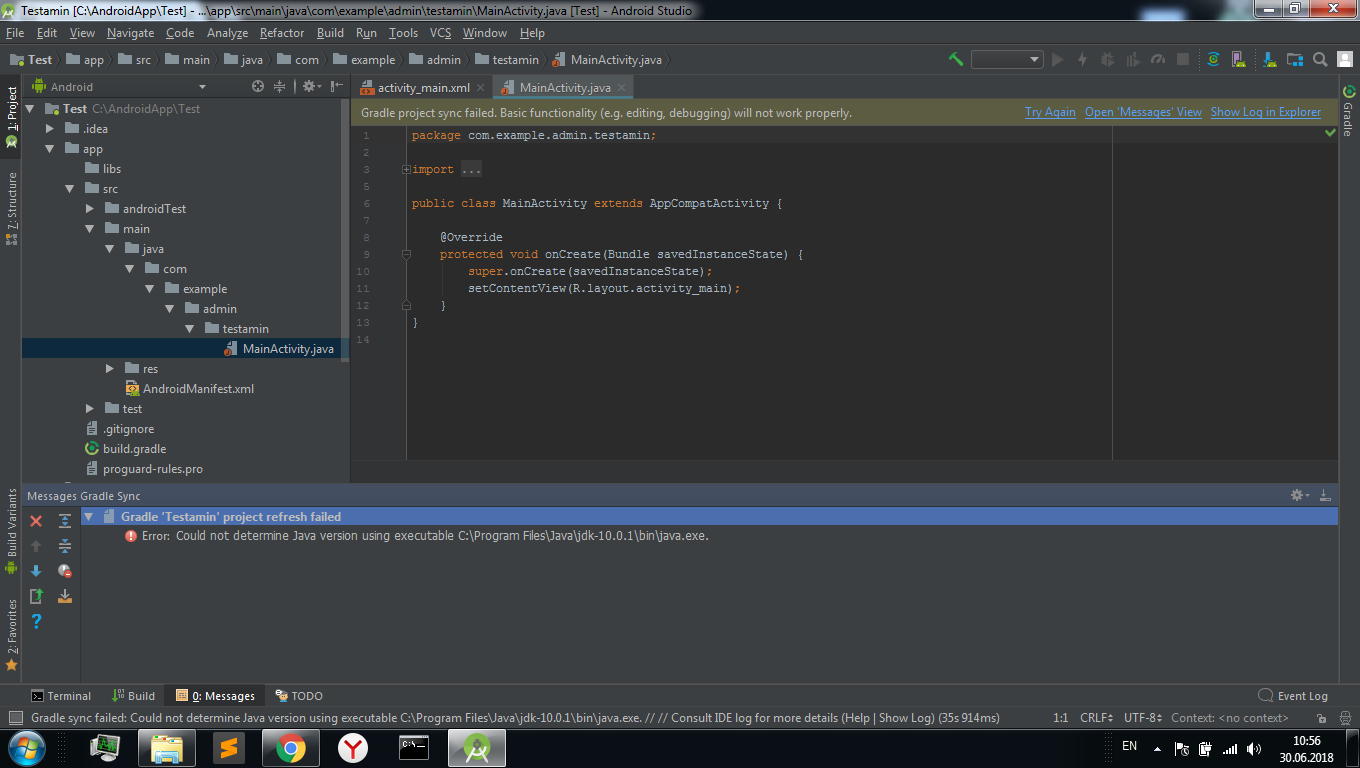Viewport: 1360px width, 768px height.
Task: Toggle the Hide Warnings filter icon
Action: 65,571
